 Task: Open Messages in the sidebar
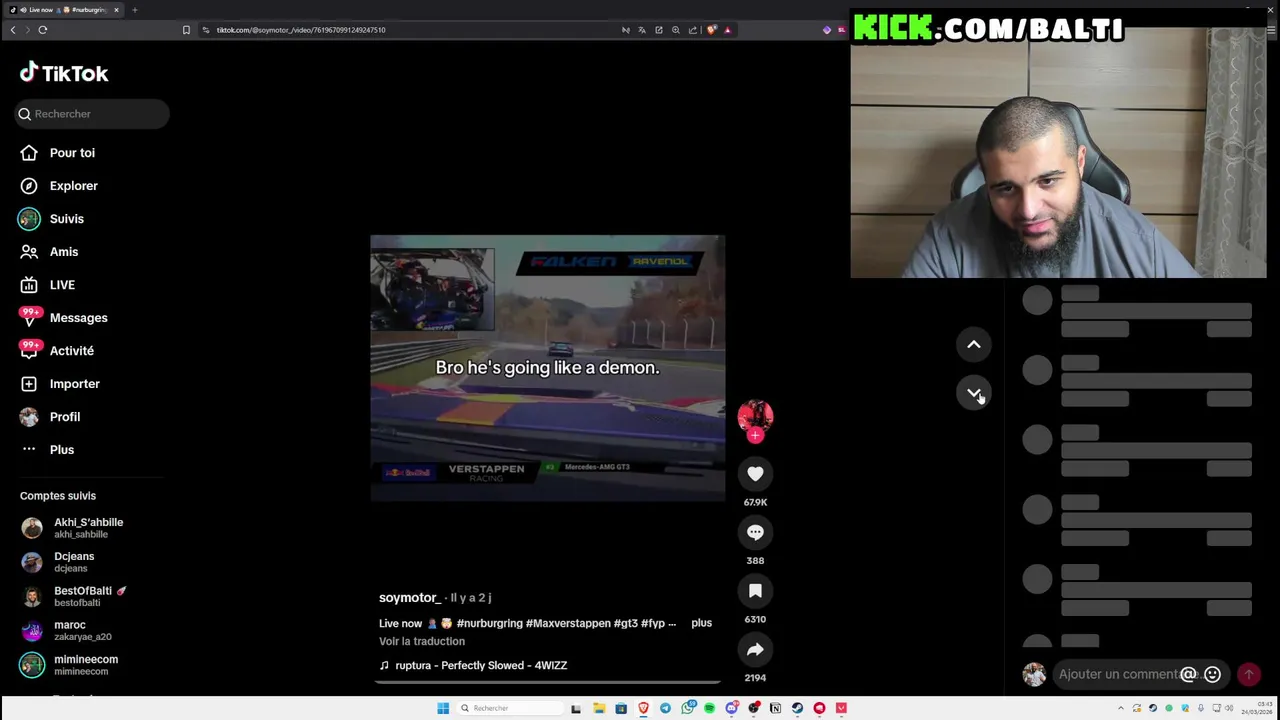64,318
